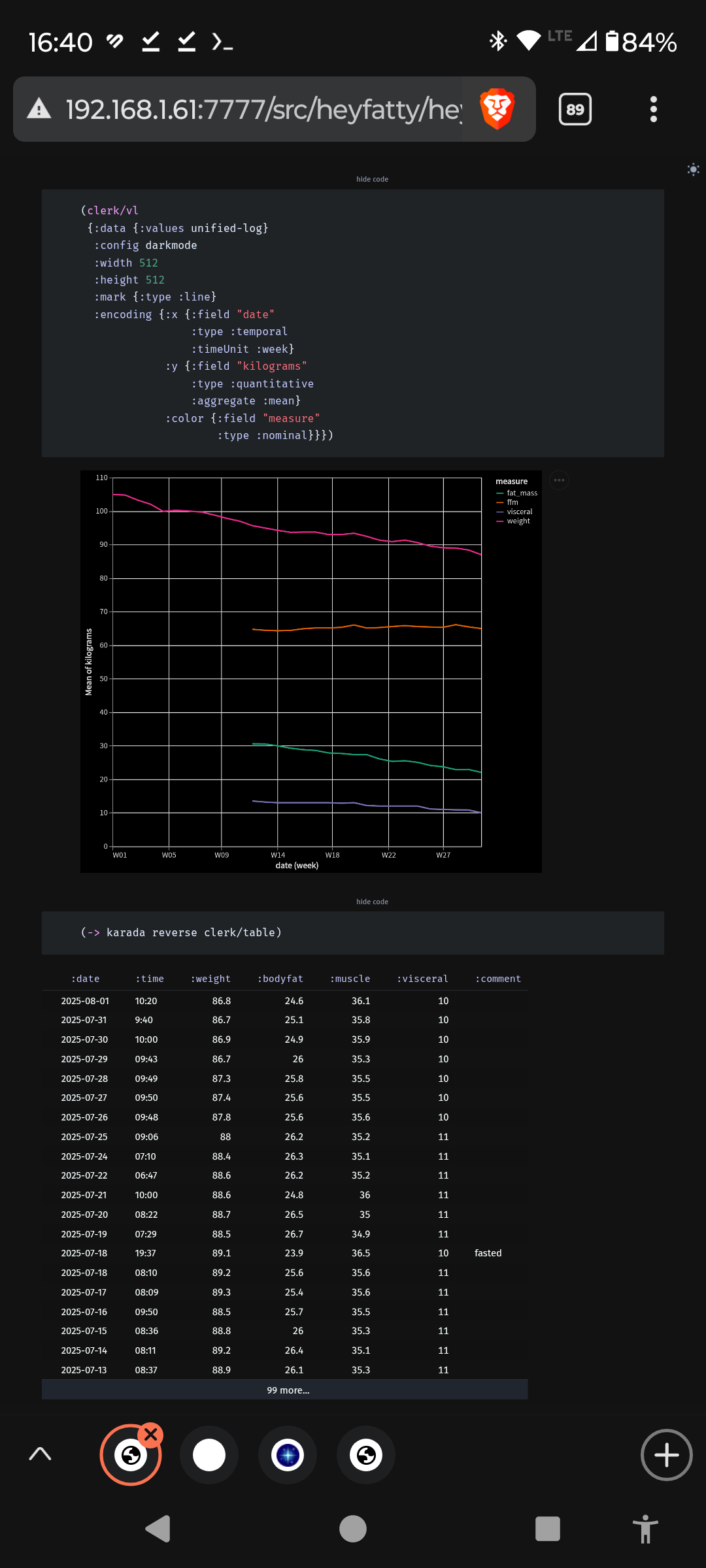Expand the tab group bar chevron

[x=40, y=1454]
